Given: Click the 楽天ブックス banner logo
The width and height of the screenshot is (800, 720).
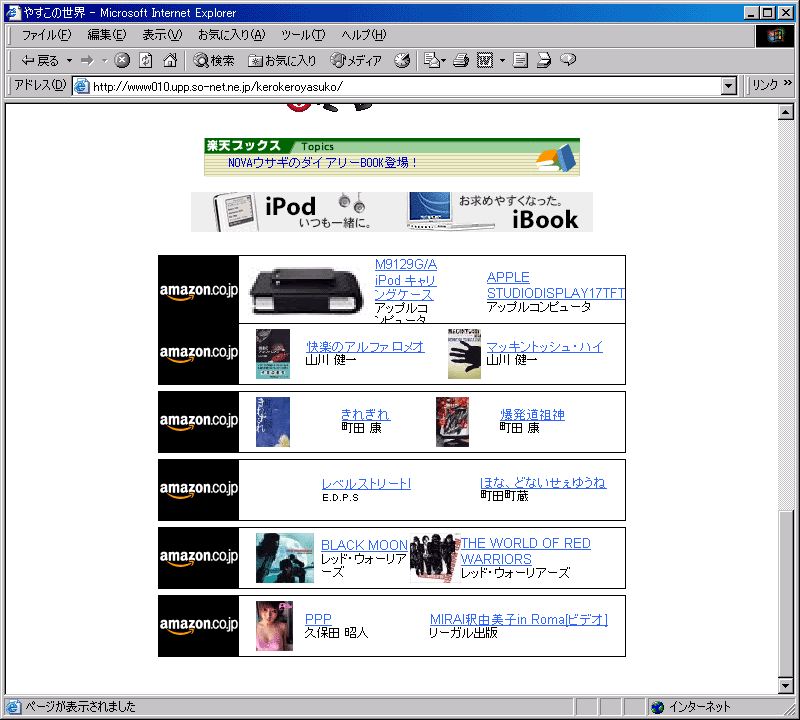Looking at the screenshot, I should click(x=243, y=146).
